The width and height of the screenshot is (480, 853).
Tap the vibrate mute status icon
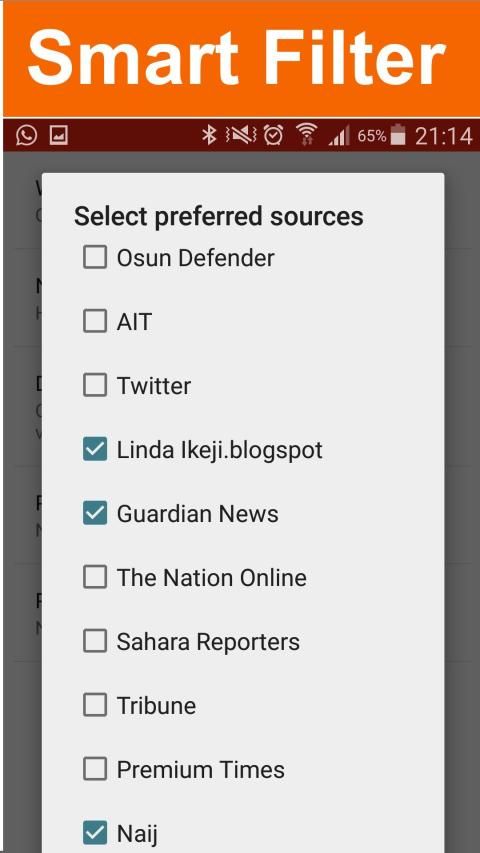click(241, 135)
